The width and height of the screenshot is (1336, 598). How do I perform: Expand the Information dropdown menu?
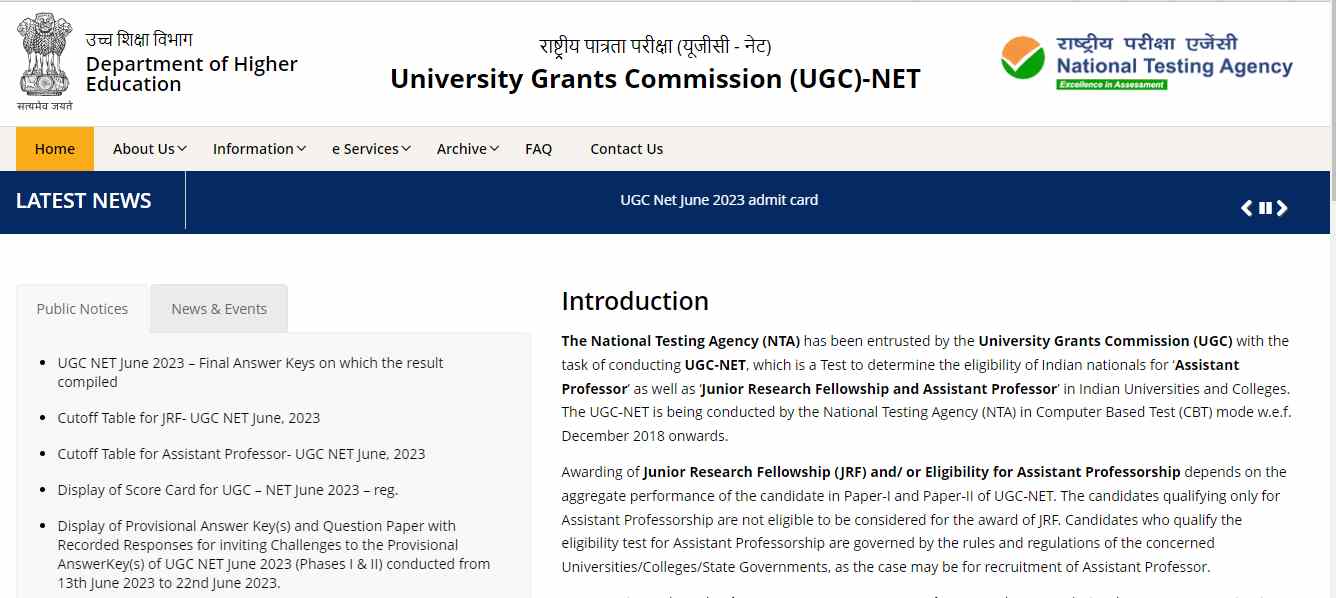tap(259, 149)
